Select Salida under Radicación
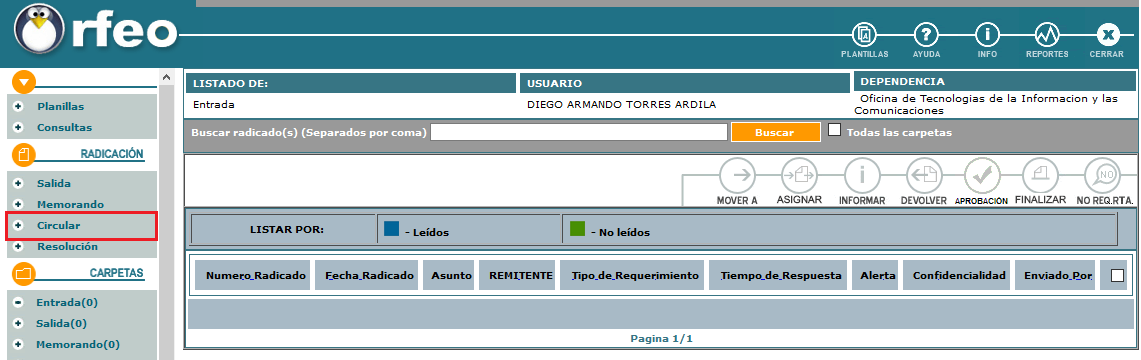 click(54, 183)
